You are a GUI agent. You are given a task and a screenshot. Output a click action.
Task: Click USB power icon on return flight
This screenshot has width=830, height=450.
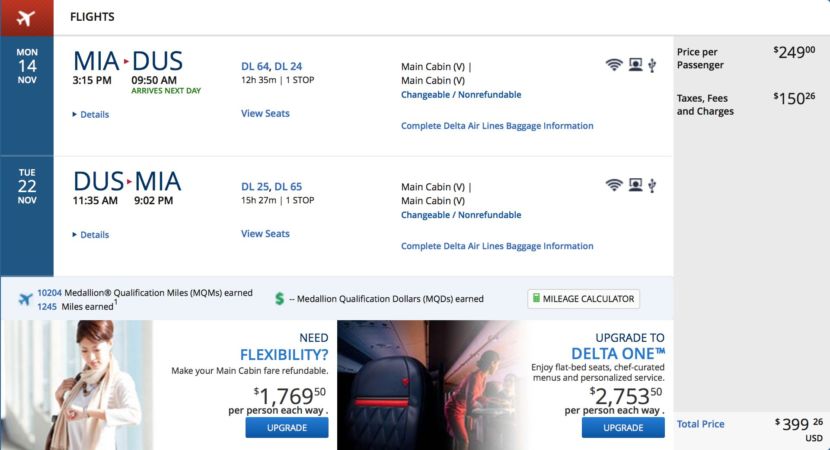[x=652, y=186]
